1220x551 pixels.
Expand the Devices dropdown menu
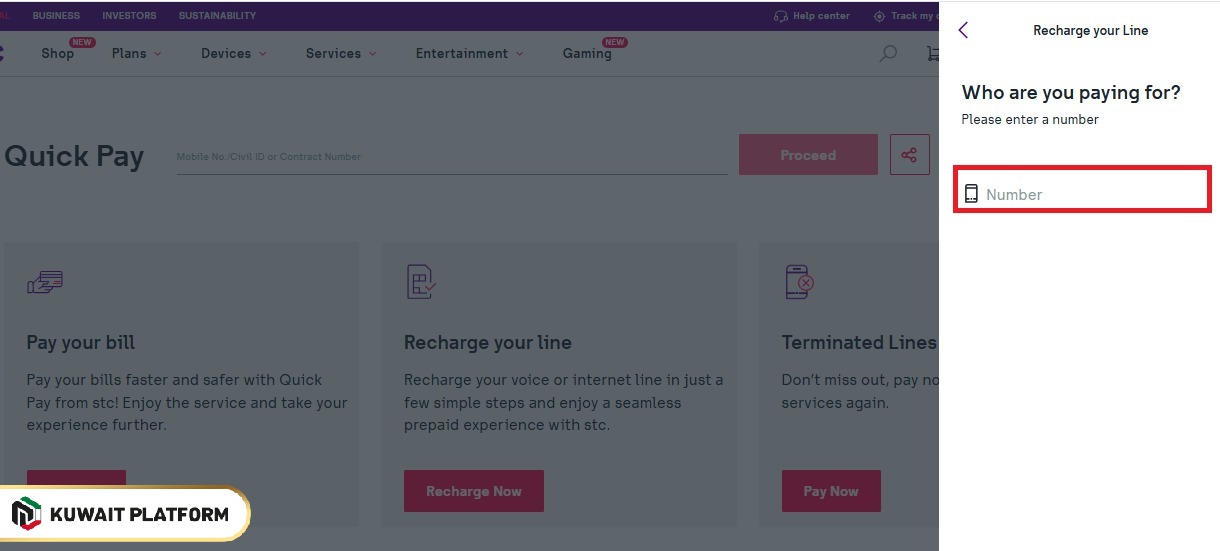[233, 54]
